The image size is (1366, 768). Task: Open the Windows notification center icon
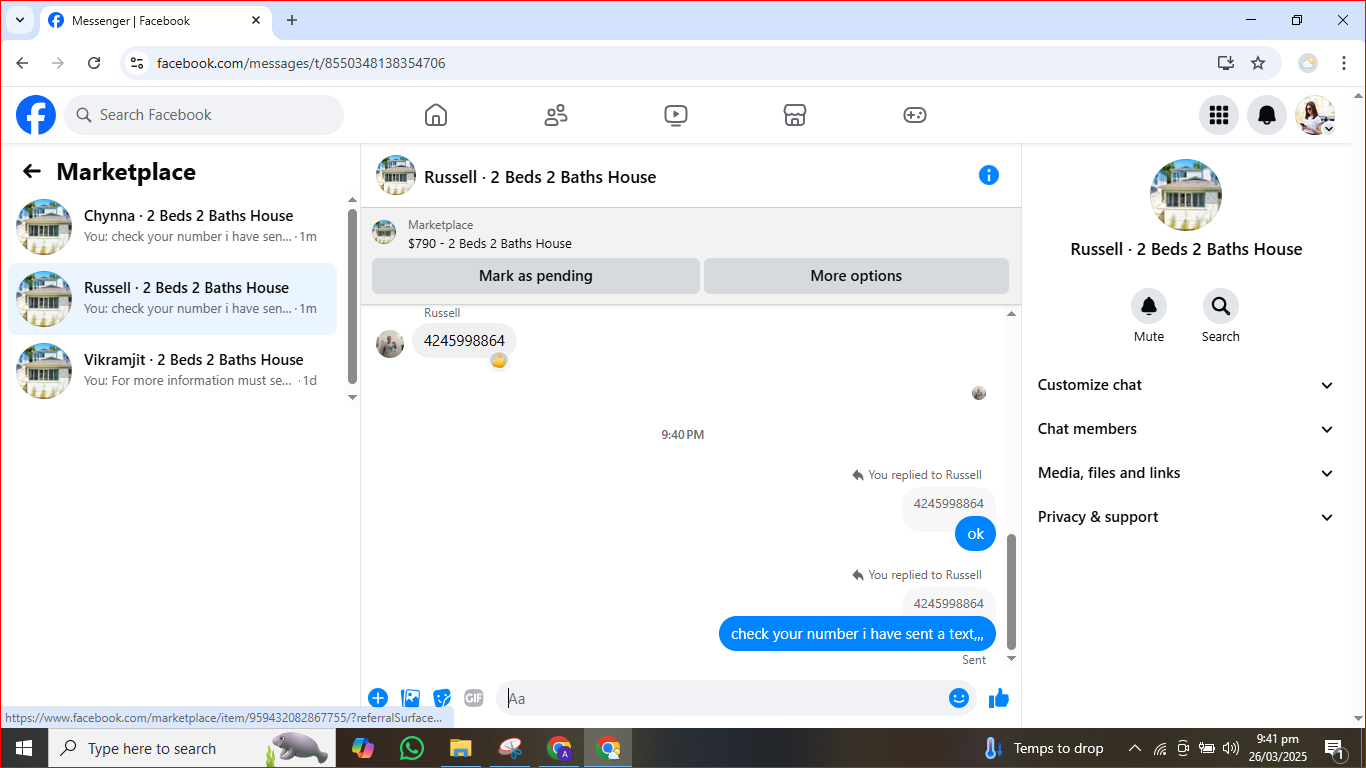(1335, 748)
